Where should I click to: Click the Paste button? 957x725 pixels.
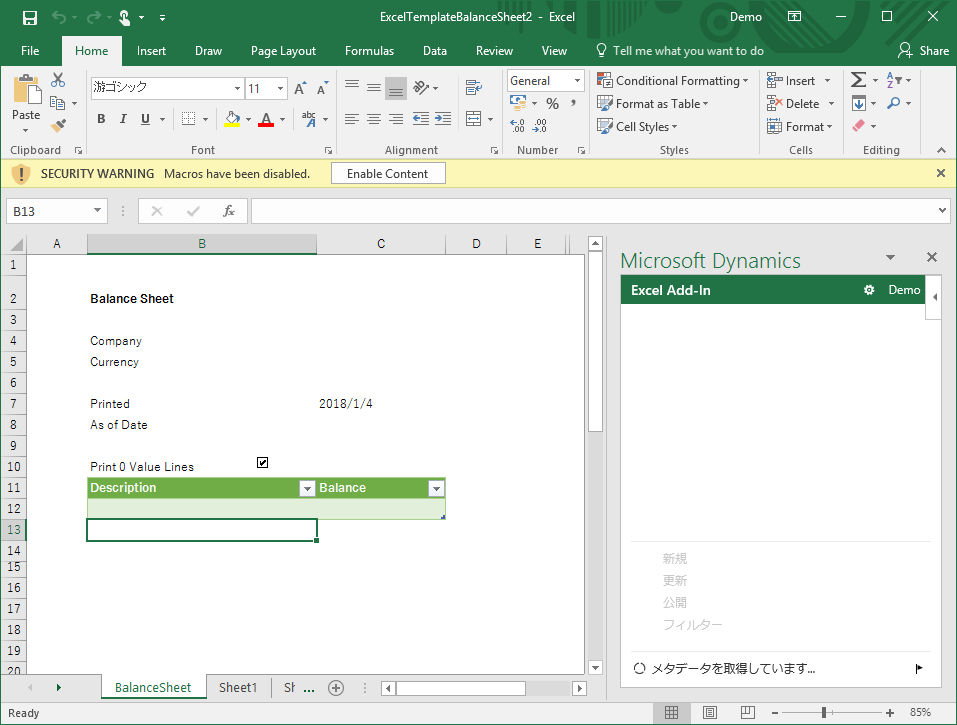(26, 103)
